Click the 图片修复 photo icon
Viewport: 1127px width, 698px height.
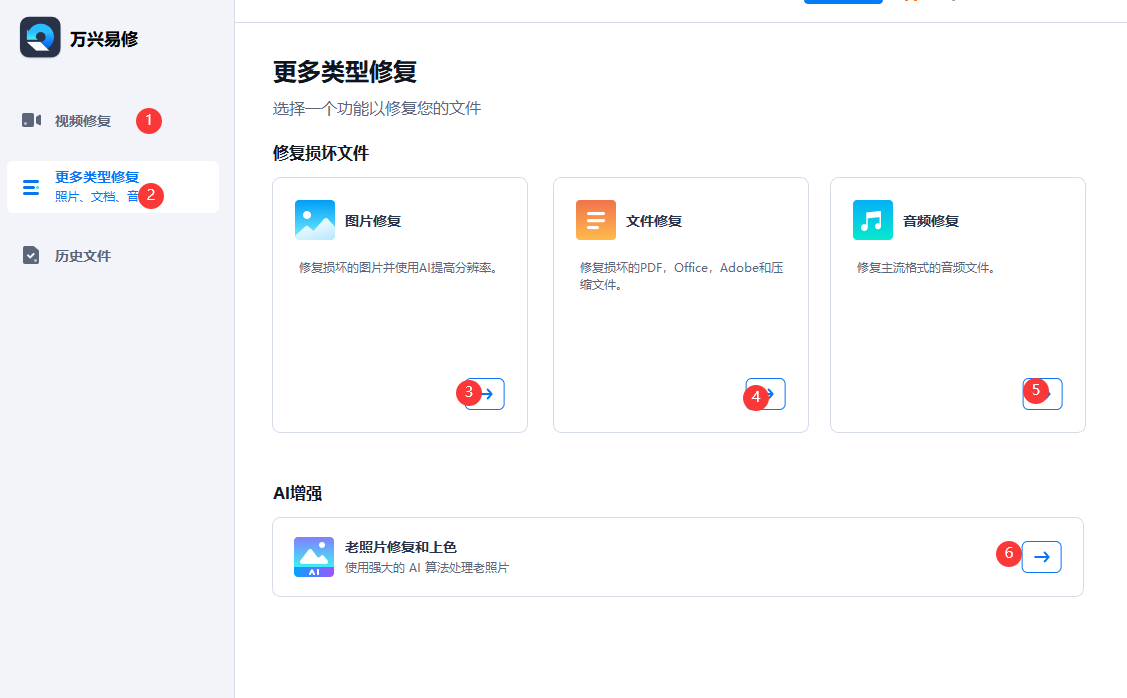(314, 219)
